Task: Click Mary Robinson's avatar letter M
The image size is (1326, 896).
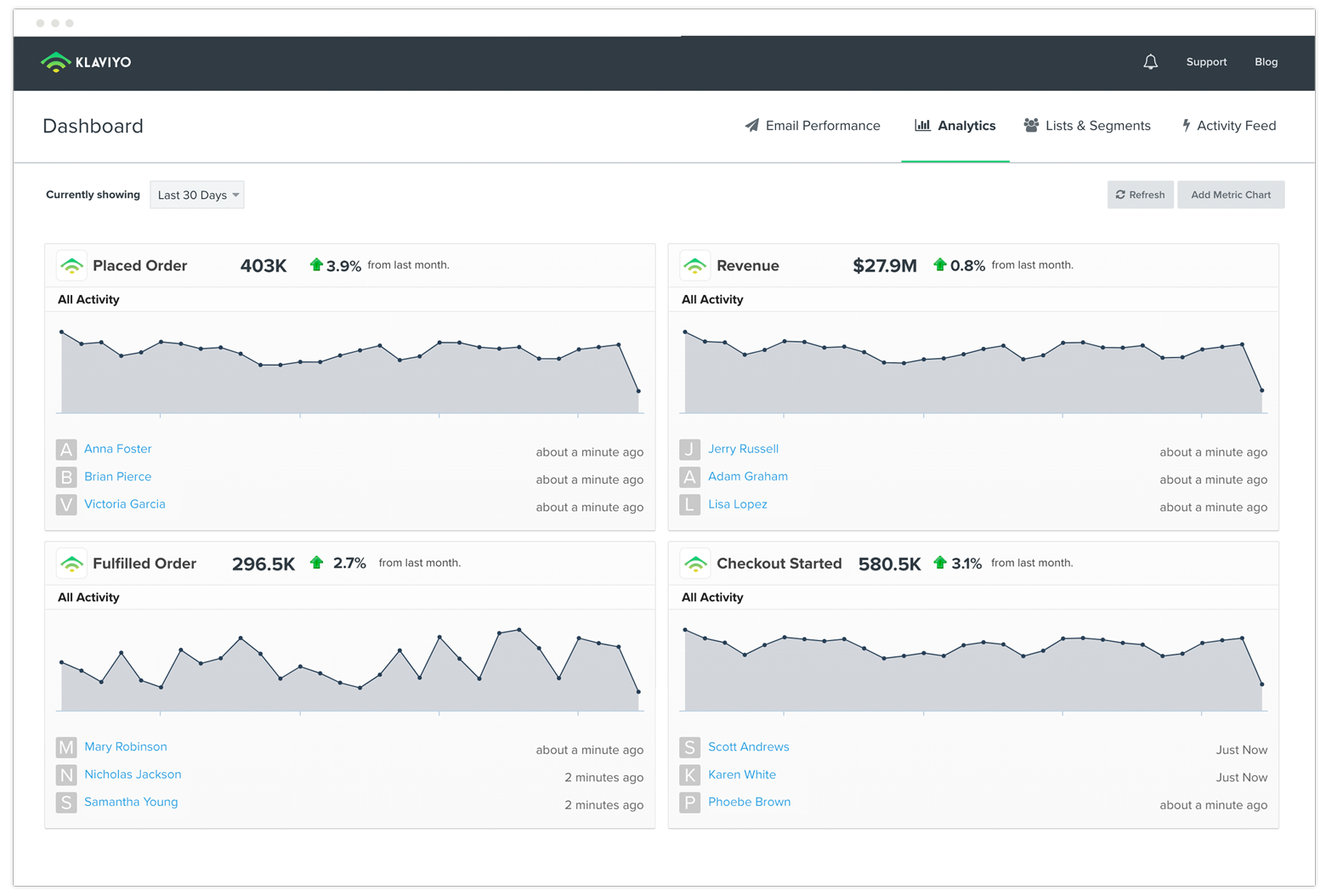Action: click(66, 747)
